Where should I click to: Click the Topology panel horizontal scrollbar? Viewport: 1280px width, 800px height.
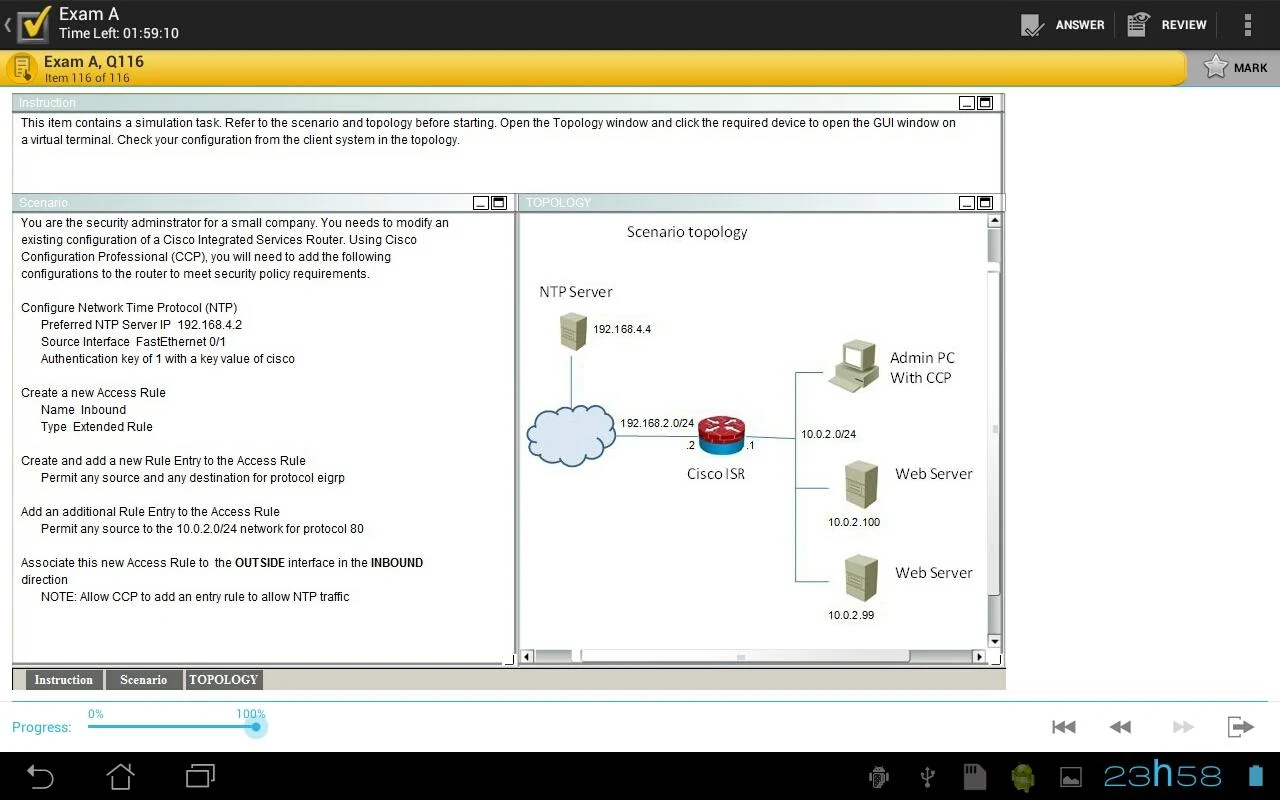click(x=740, y=656)
